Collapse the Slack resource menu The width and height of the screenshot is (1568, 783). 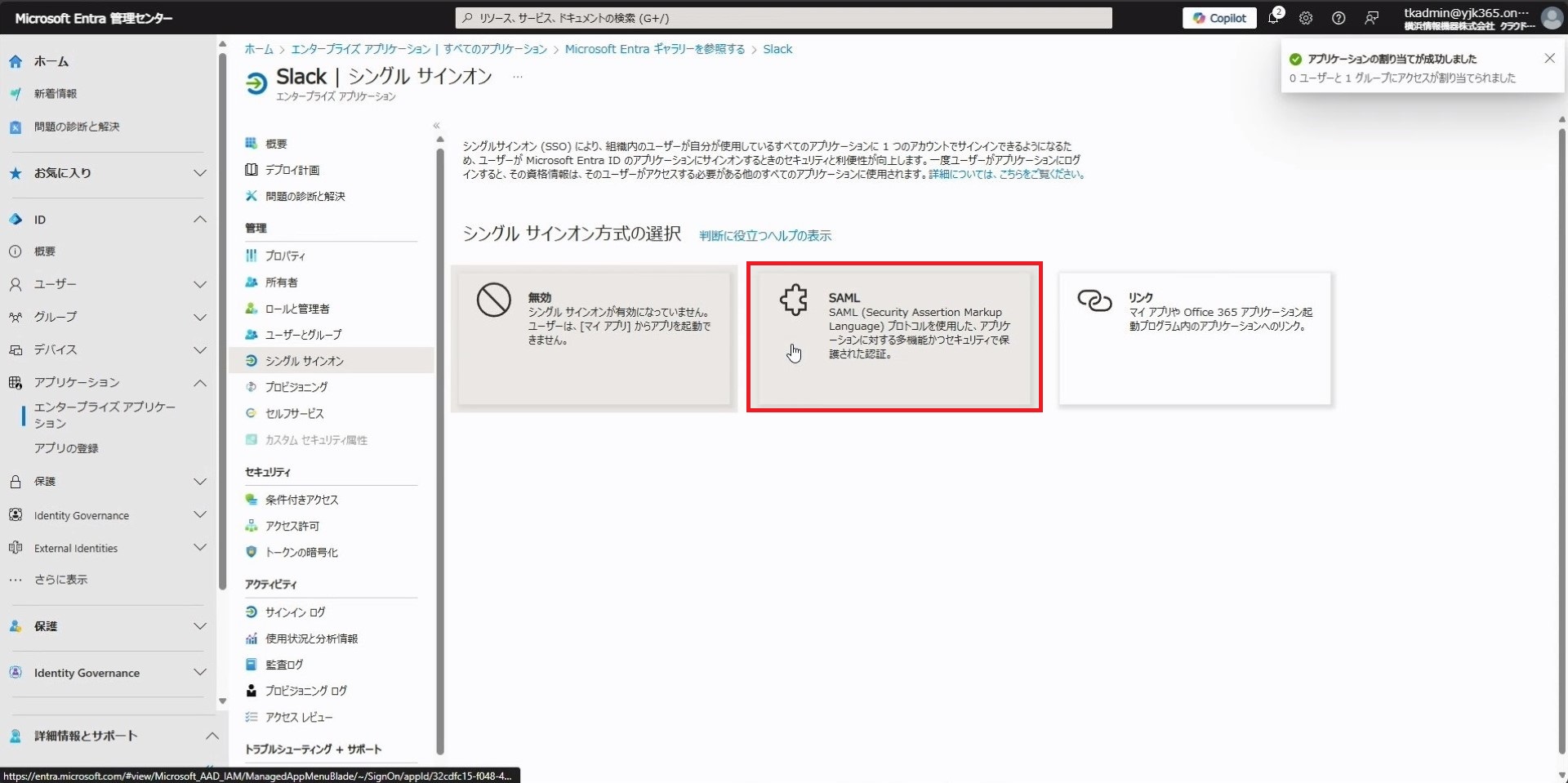pos(436,126)
